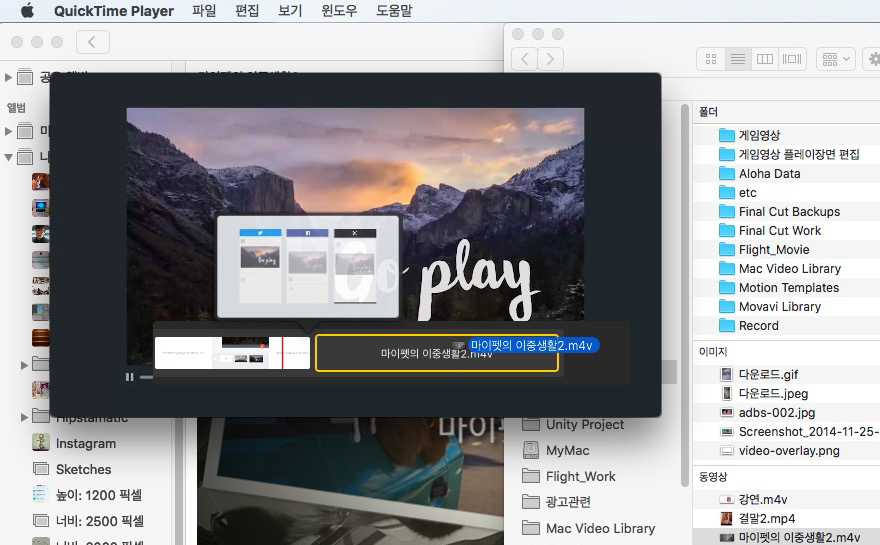Open the etc folder
This screenshot has height=545, width=880.
[x=748, y=193]
